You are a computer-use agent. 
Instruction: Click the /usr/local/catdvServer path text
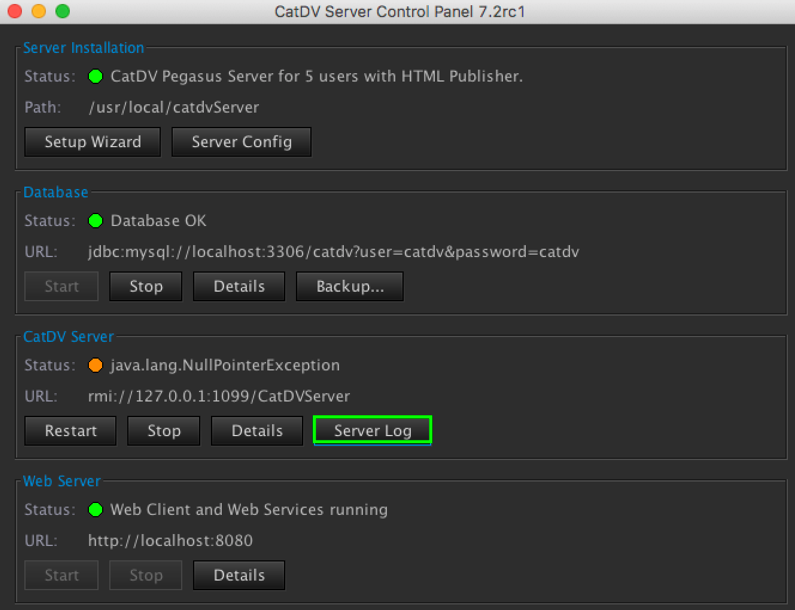coord(174,107)
